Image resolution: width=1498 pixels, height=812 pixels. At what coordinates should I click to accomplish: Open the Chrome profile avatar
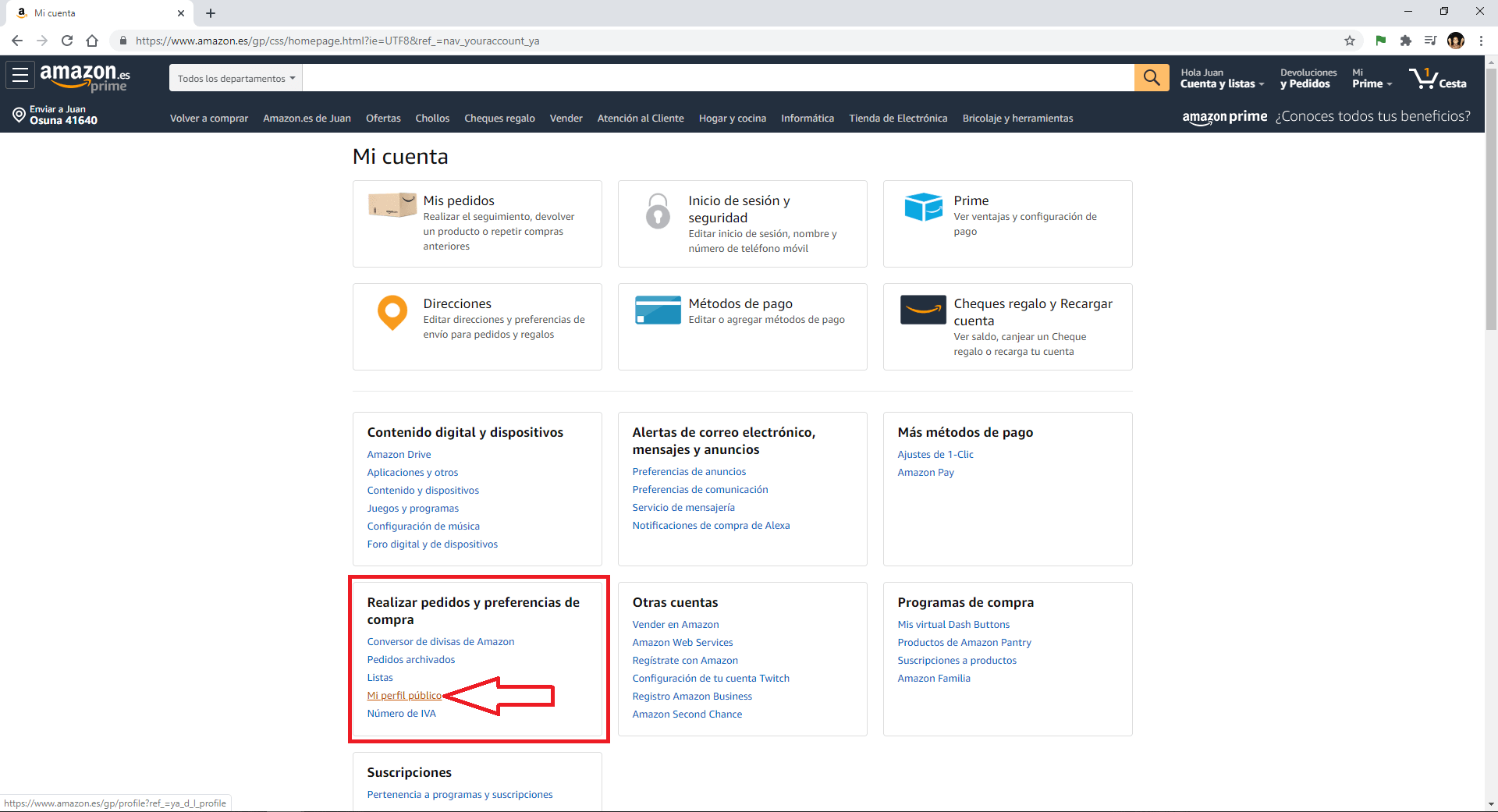pos(1456,41)
